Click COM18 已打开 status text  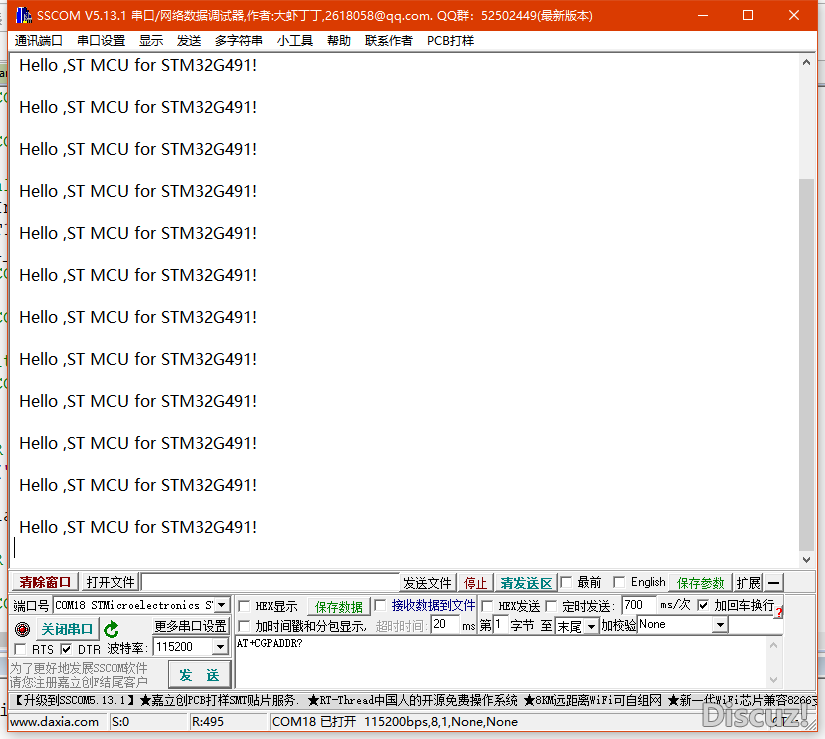click(x=314, y=722)
